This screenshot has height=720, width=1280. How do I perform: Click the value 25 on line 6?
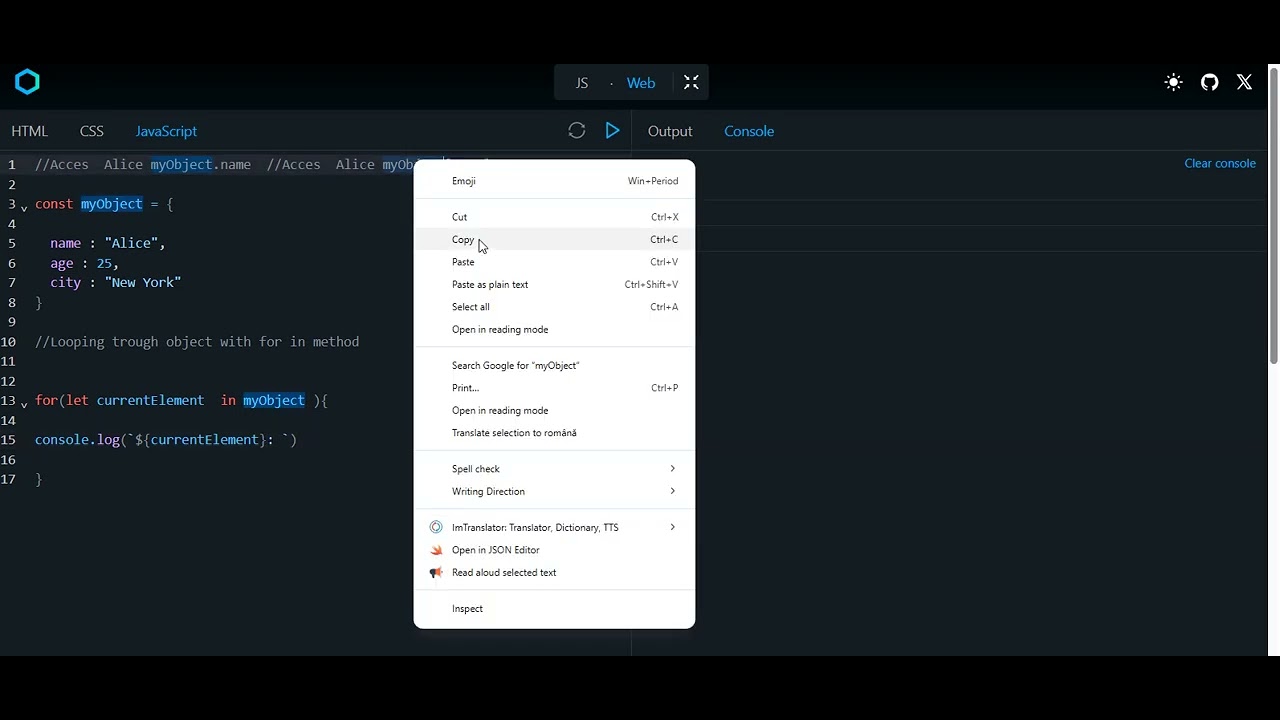[x=104, y=263]
